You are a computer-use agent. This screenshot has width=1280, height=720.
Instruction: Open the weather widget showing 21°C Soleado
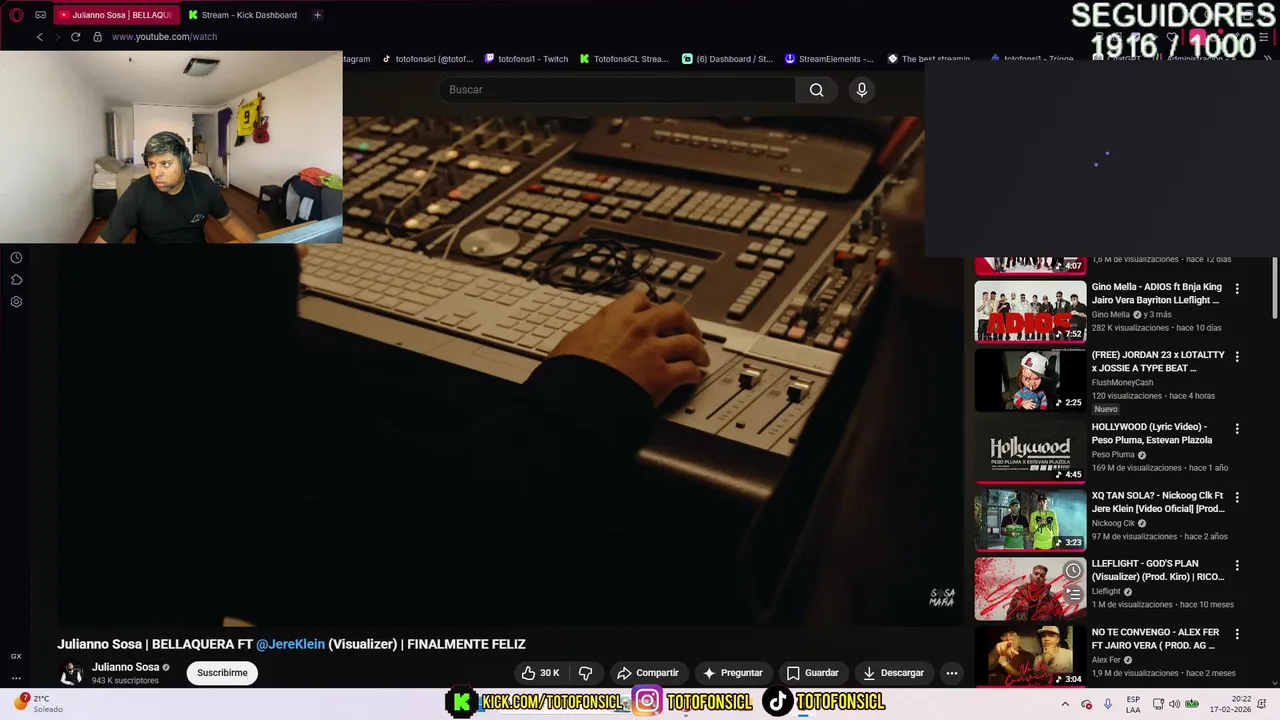point(38,703)
